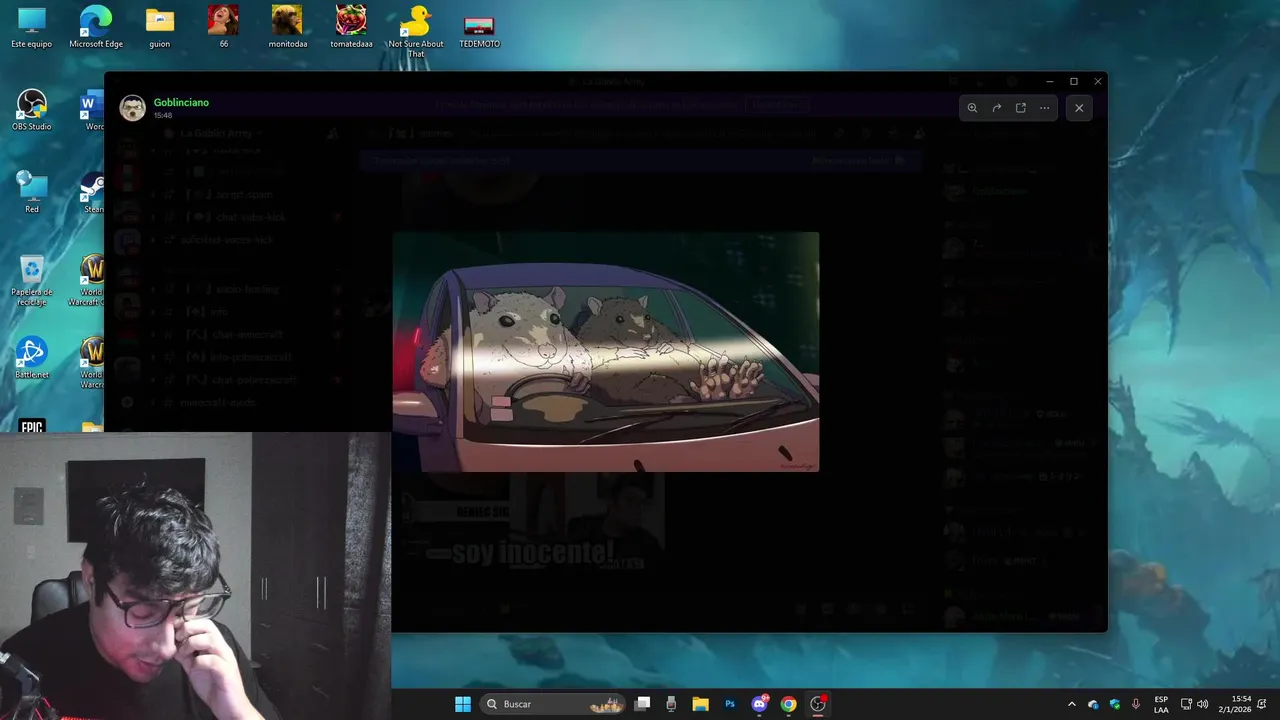Click the microphone tray indicator
The image size is (1280, 720).
point(1136,704)
